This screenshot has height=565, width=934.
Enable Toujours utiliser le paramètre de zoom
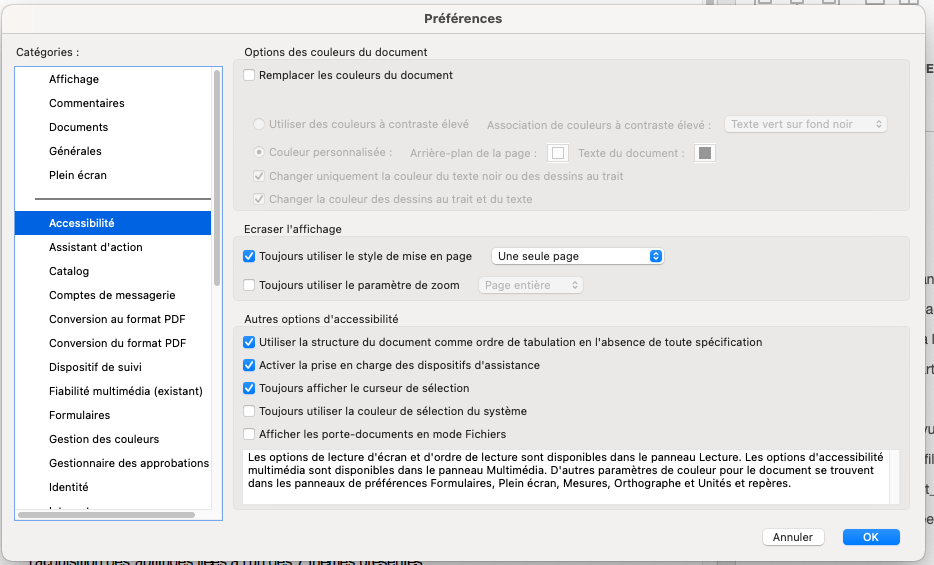(x=249, y=285)
